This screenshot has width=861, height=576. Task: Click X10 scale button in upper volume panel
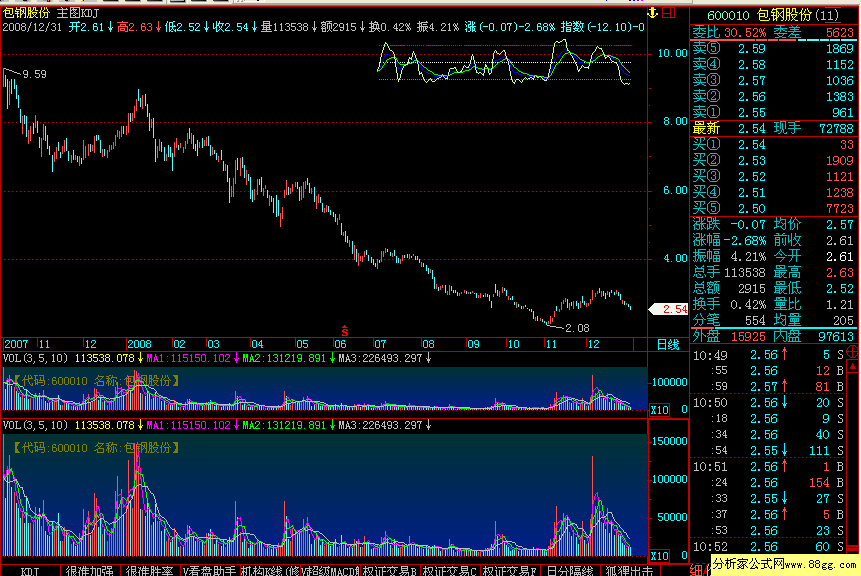[x=659, y=410]
